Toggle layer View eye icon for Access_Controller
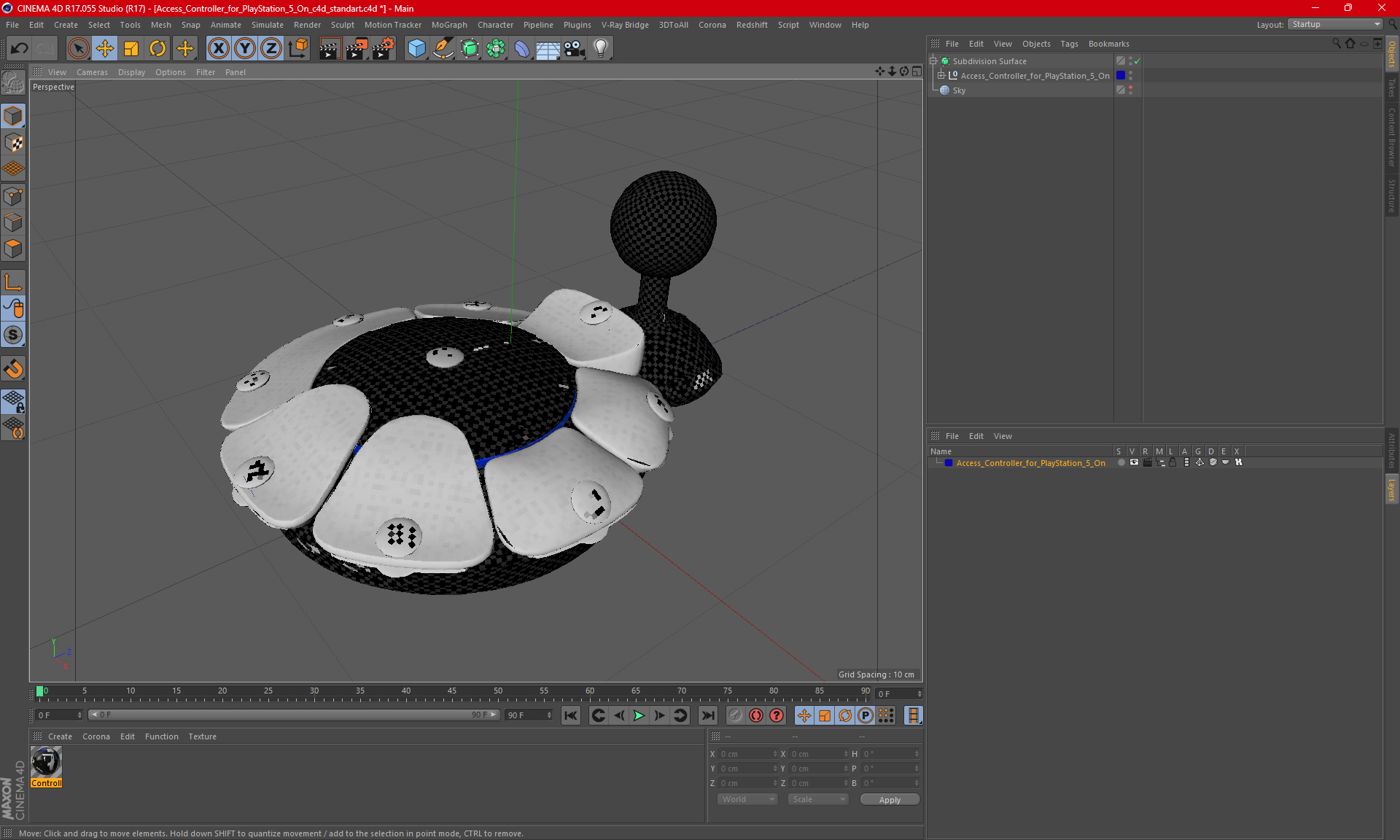This screenshot has width=1400, height=840. [1134, 462]
